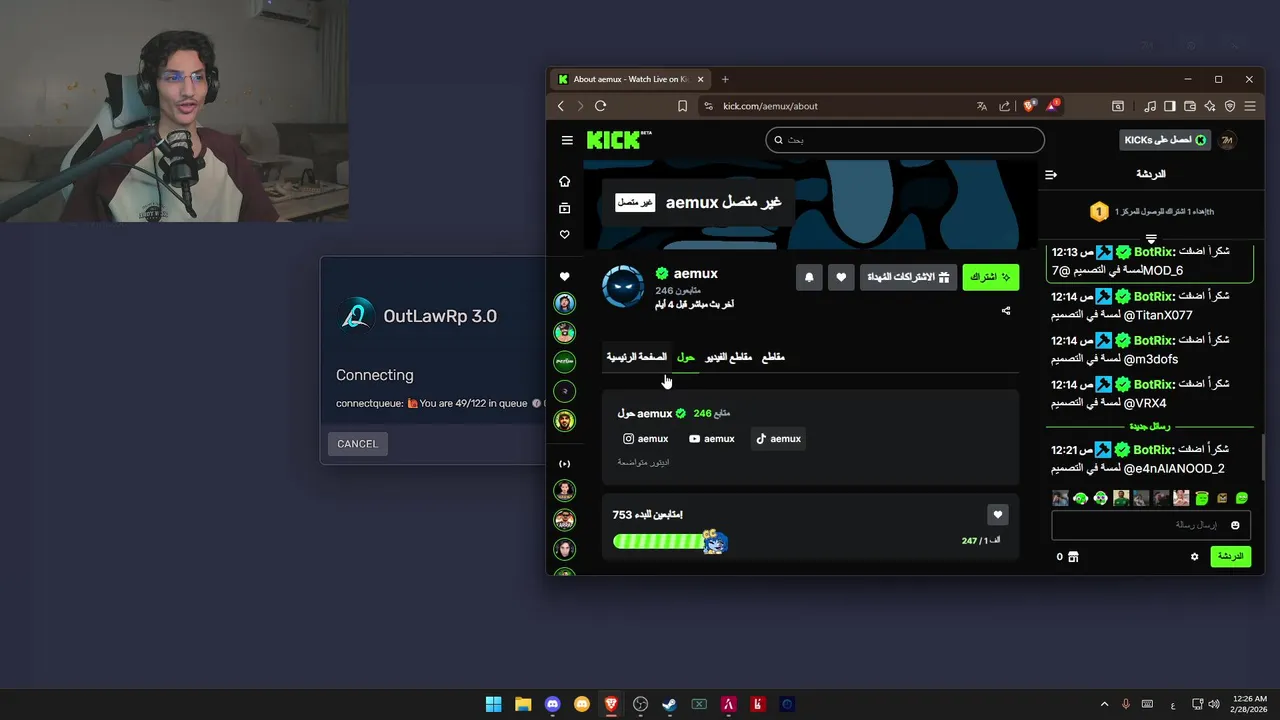Send message with green الدردشة button
Image resolution: width=1280 pixels, height=720 pixels.
click(1230, 557)
